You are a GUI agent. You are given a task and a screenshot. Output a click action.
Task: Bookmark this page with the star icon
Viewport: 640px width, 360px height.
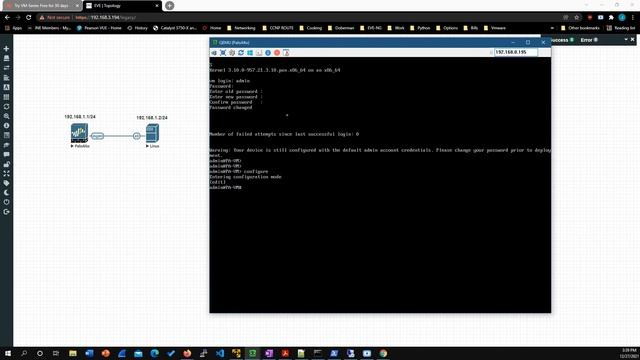coord(577,18)
